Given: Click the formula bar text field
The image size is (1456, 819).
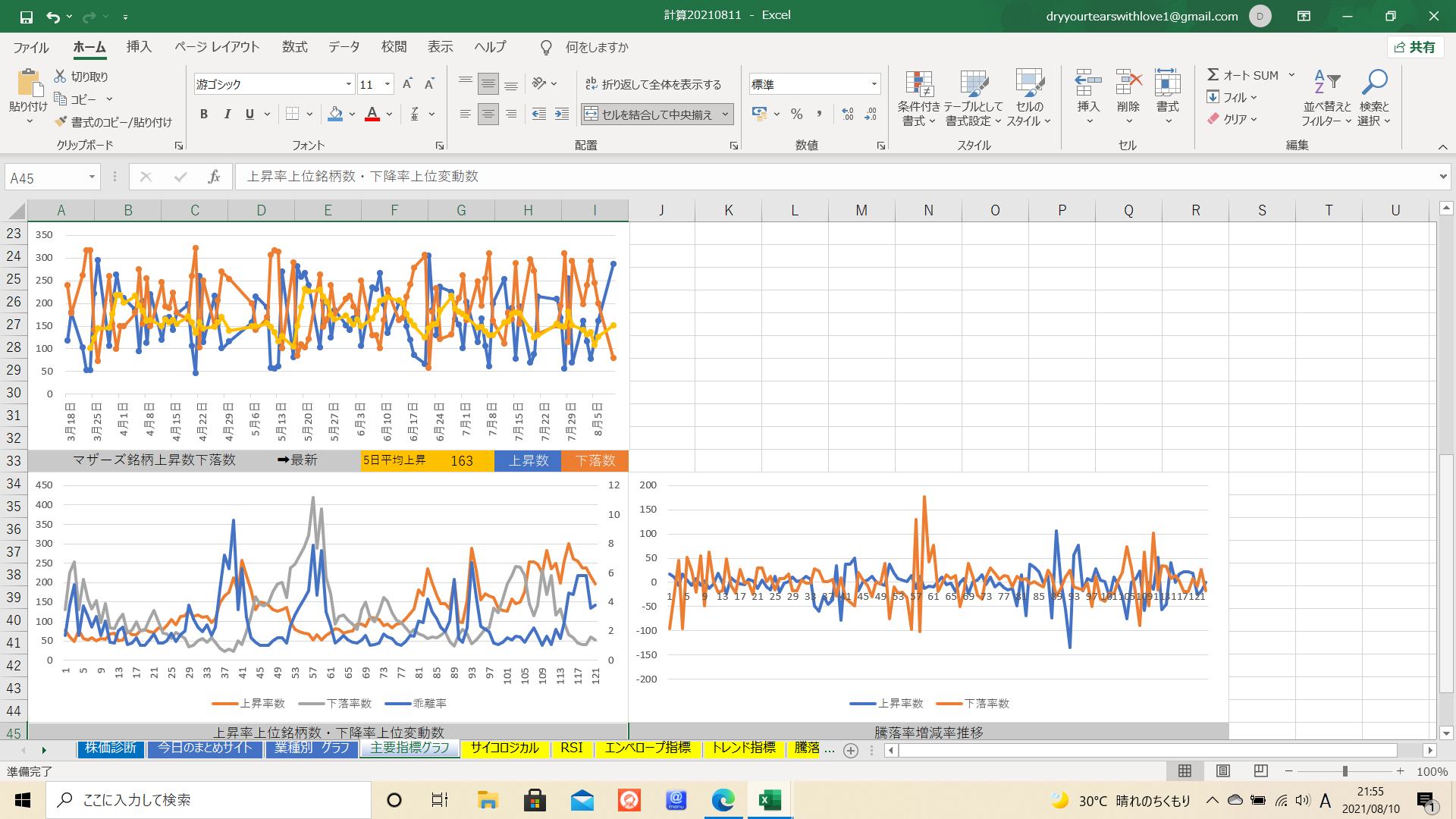Looking at the screenshot, I should (758, 177).
